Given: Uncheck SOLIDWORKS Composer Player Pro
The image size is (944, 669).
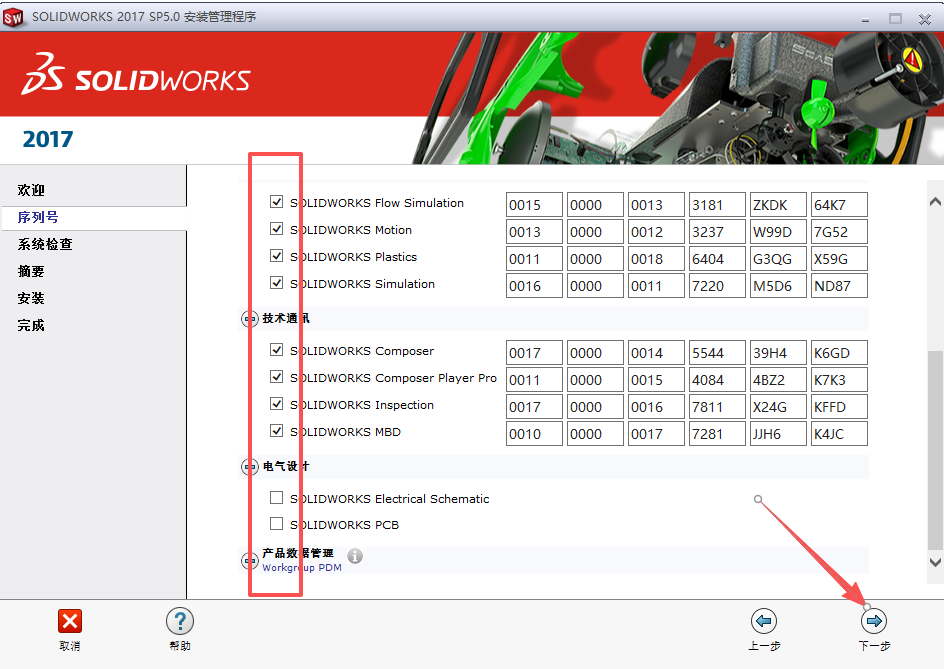Looking at the screenshot, I should (277, 376).
